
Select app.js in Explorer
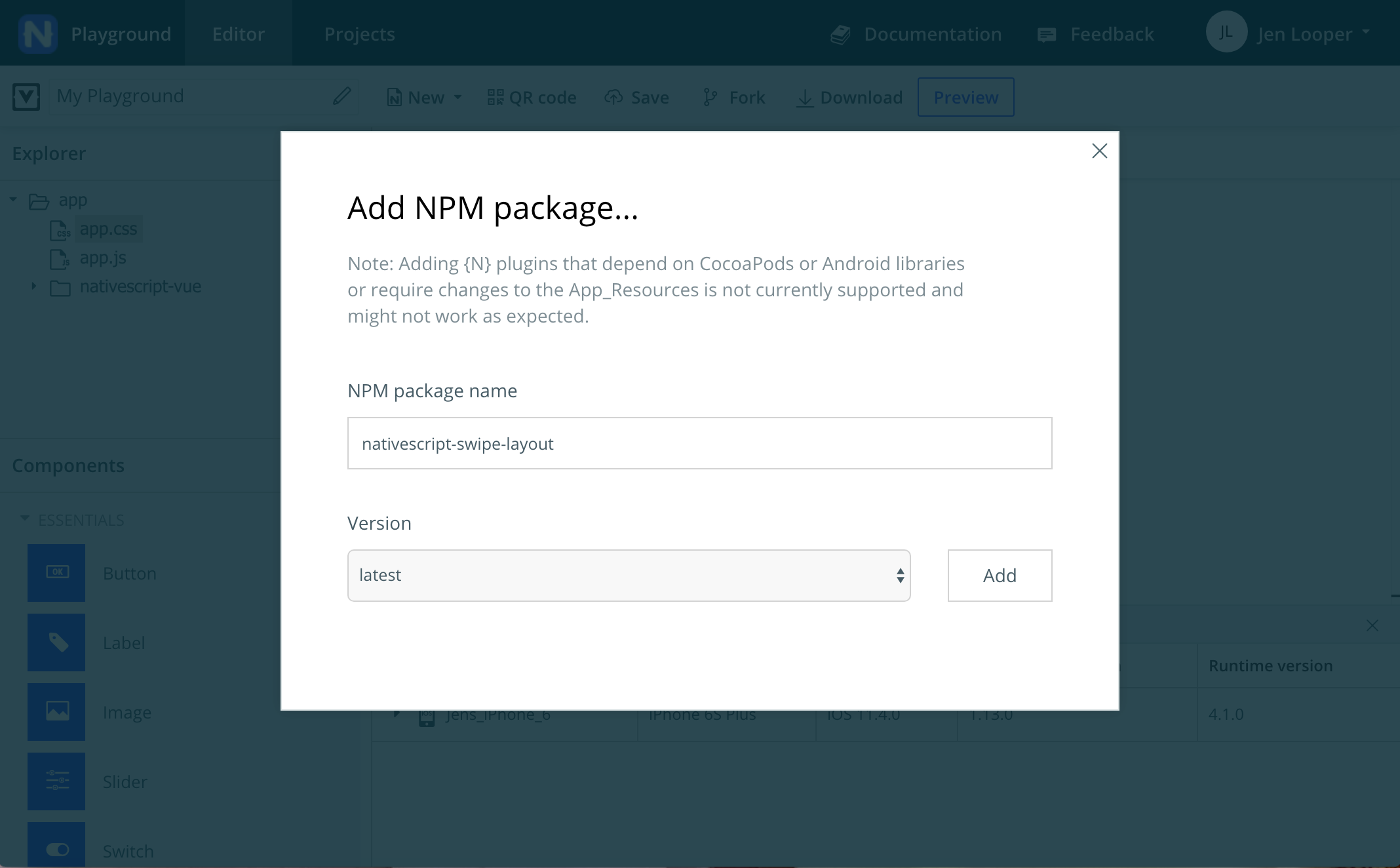tap(103, 258)
